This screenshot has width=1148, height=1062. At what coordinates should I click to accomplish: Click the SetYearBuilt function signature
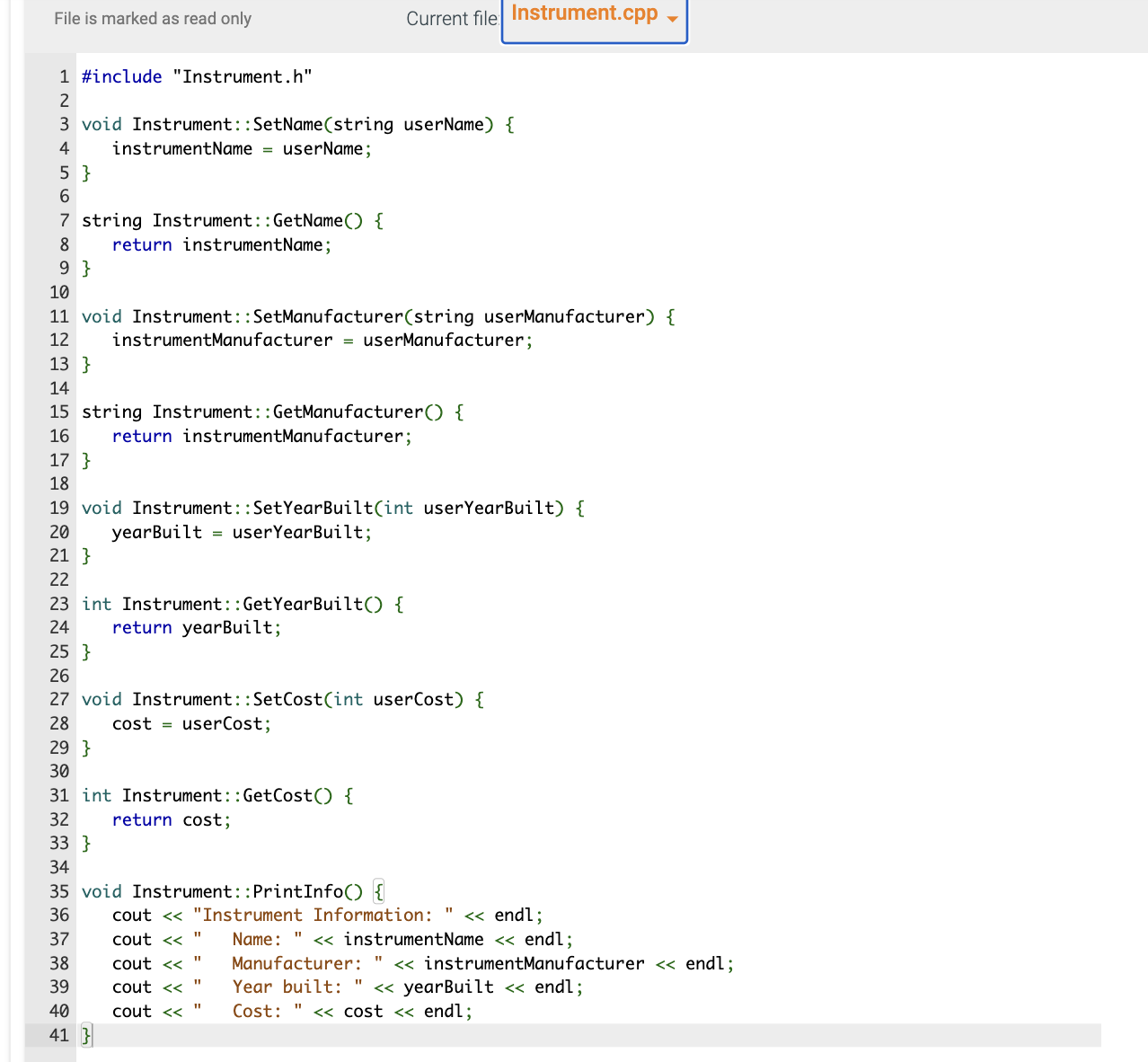pyautogui.click(x=332, y=508)
